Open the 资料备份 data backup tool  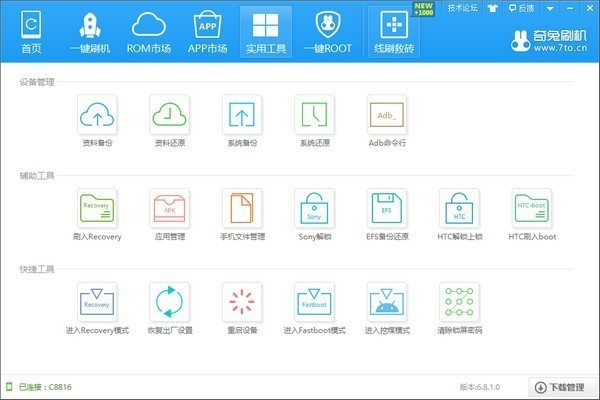tap(97, 115)
